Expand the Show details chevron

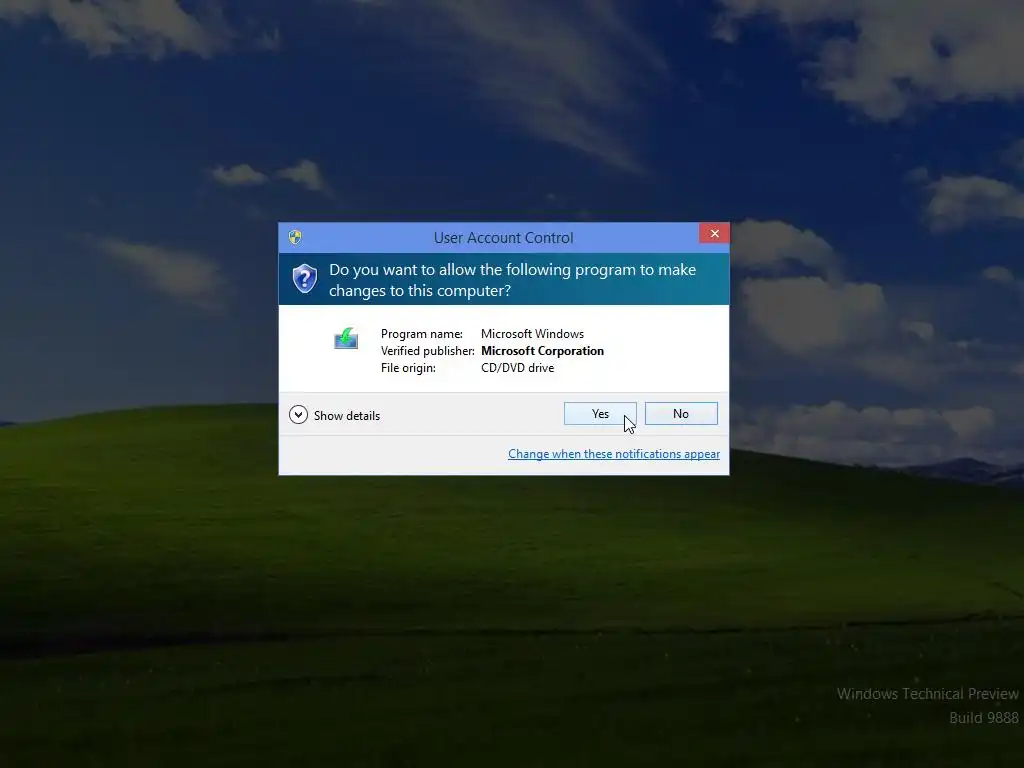tap(298, 415)
